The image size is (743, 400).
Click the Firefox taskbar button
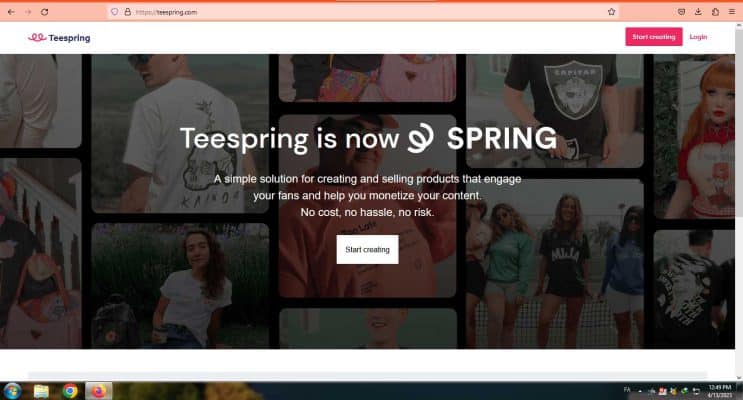coord(99,391)
